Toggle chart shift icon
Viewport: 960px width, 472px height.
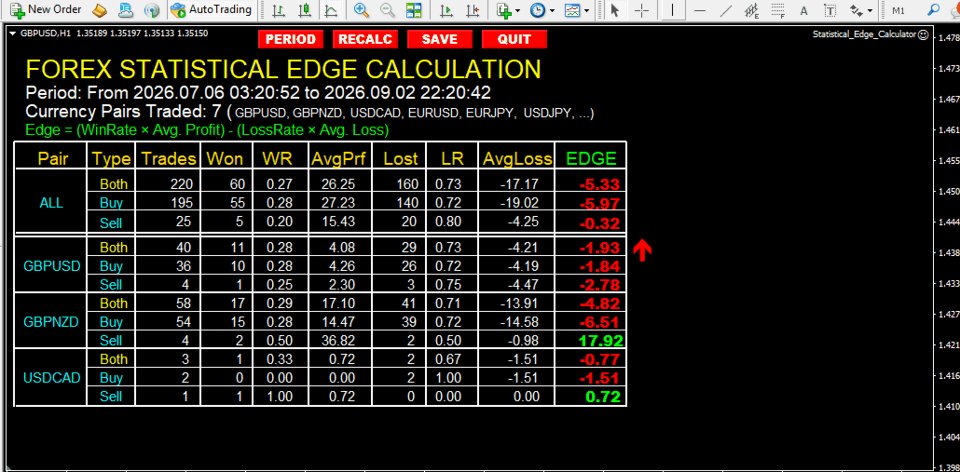[472, 10]
